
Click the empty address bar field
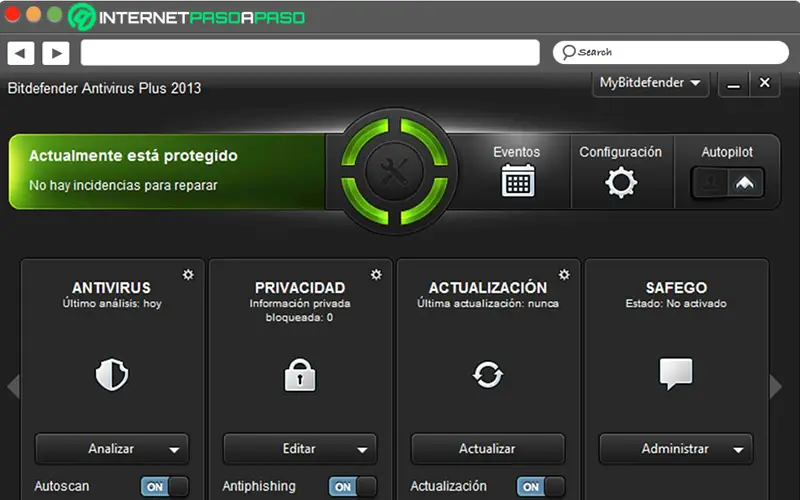[310, 53]
